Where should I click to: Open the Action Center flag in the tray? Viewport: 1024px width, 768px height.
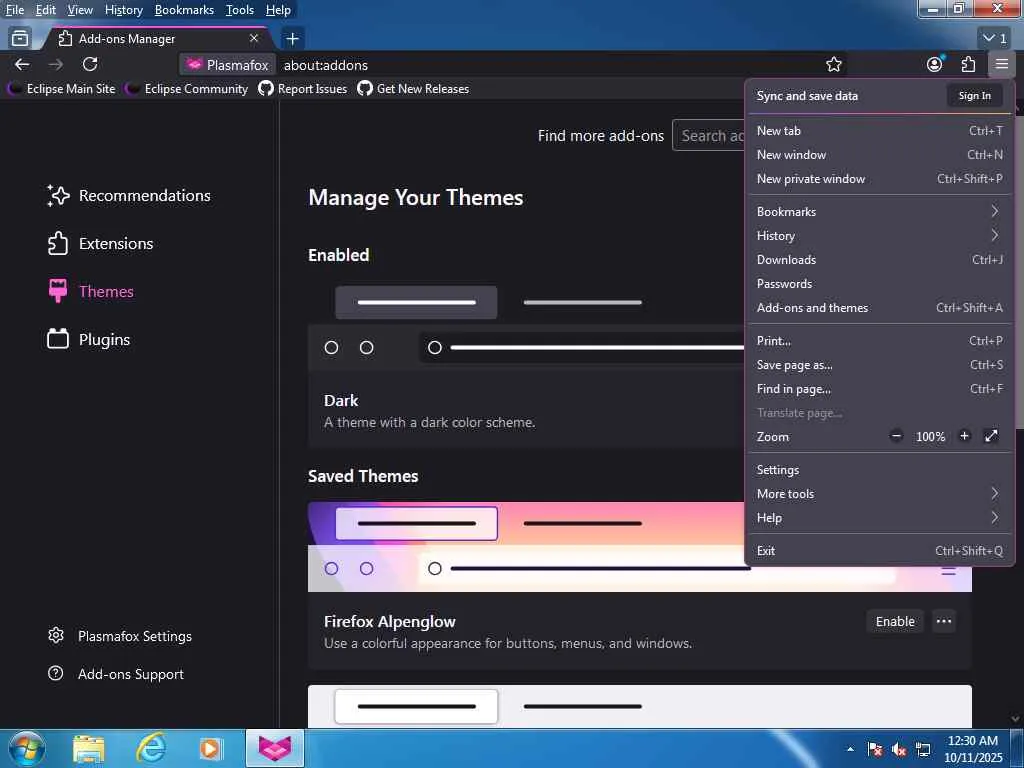875,750
